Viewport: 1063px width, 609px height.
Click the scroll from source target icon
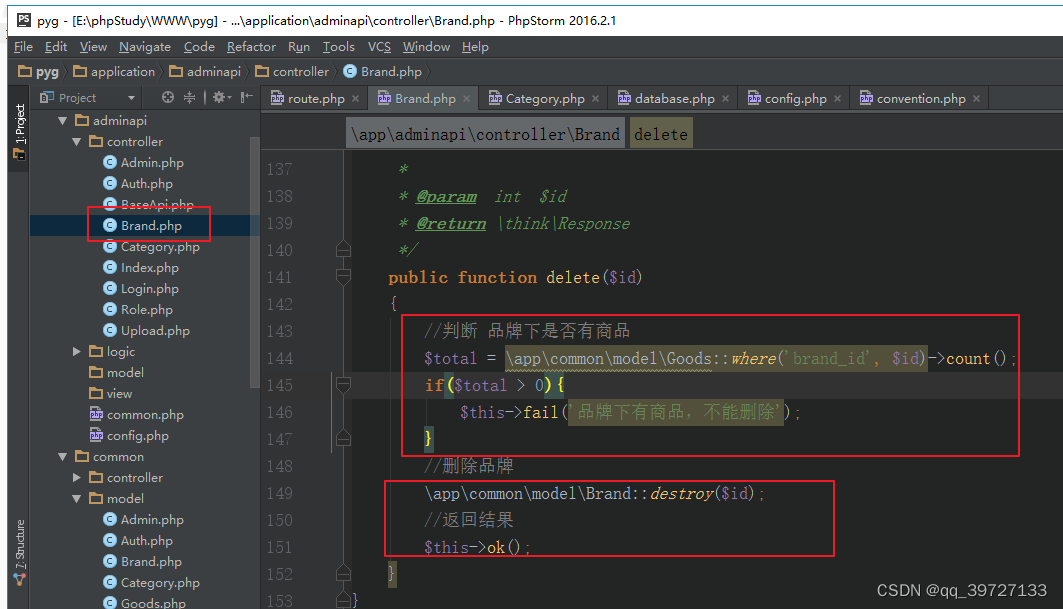coord(167,98)
